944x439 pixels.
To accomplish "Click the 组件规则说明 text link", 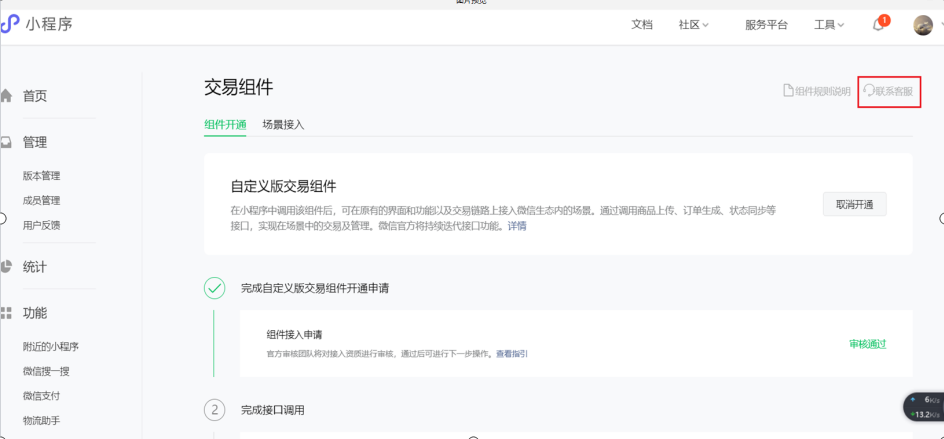I will pos(823,92).
